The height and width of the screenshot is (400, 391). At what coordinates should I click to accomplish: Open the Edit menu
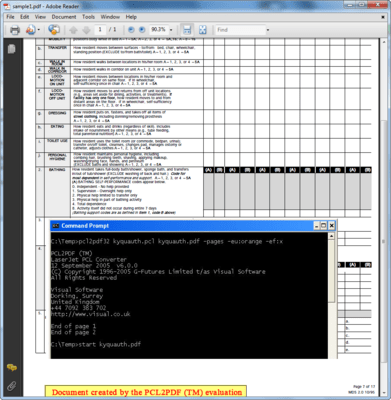(25, 17)
